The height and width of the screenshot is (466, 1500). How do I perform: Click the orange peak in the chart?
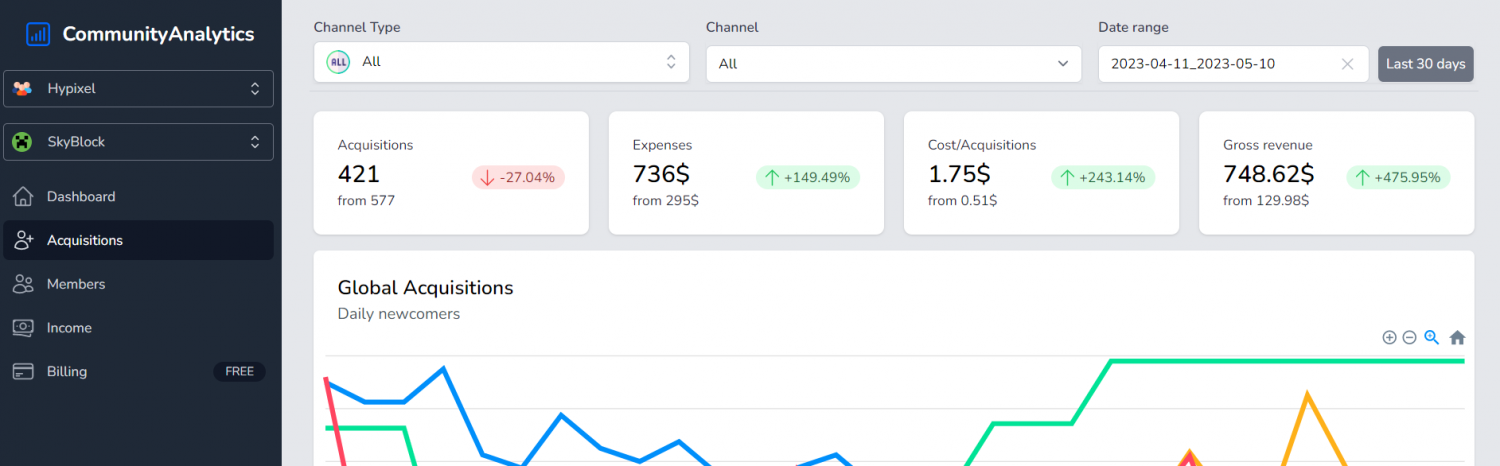click(1306, 396)
